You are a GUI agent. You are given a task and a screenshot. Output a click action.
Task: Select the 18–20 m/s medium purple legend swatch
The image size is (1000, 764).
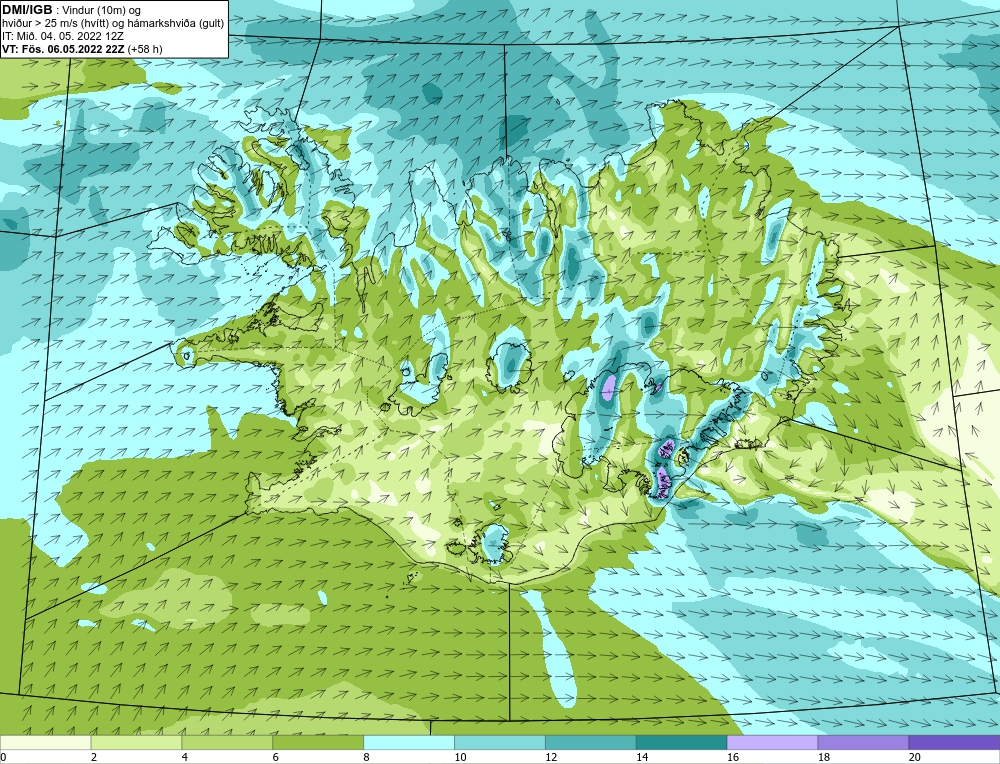point(863,742)
